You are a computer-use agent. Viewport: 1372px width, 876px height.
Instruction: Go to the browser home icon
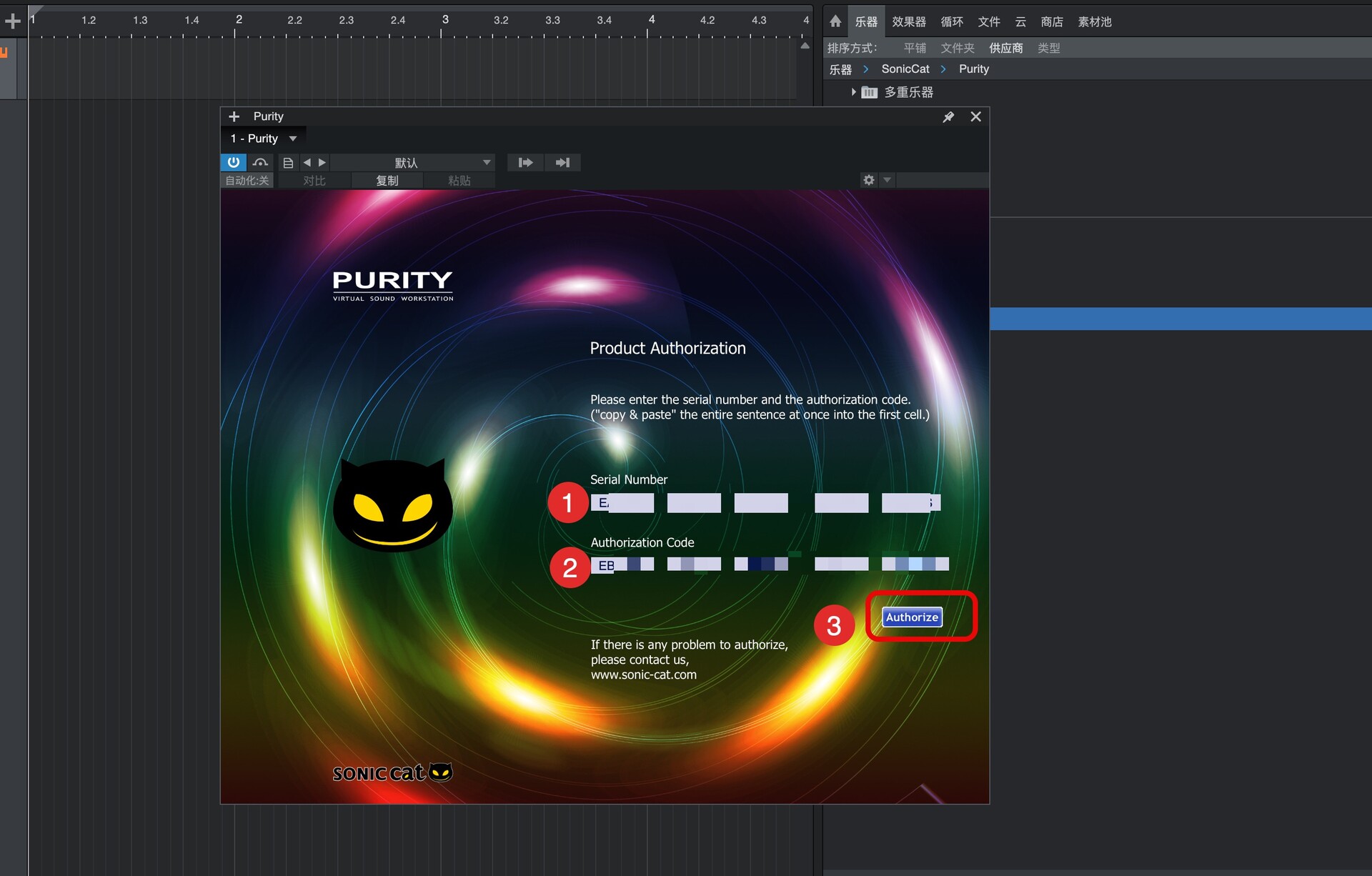point(835,21)
